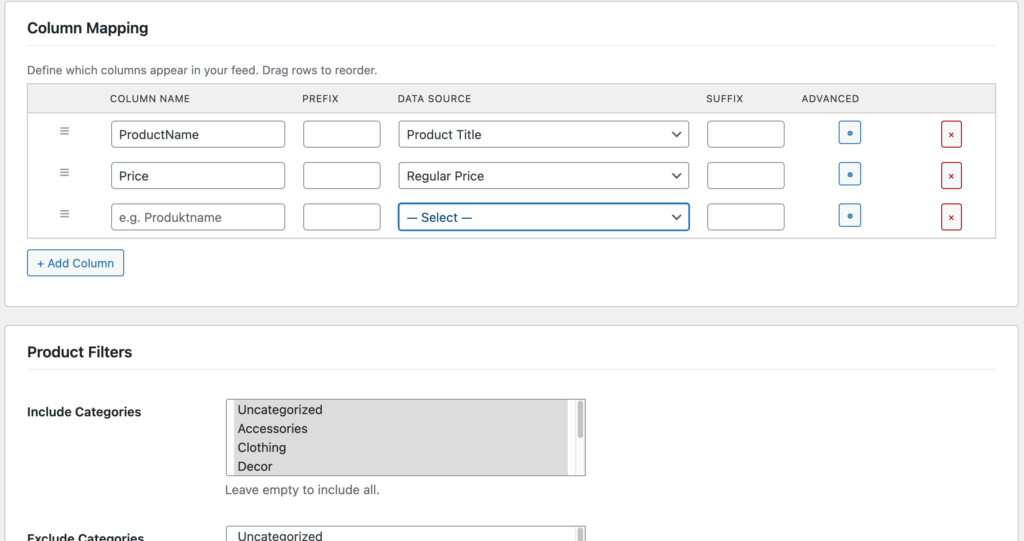The height and width of the screenshot is (541, 1024).
Task: Focus the prefix field of Price row
Action: click(342, 176)
